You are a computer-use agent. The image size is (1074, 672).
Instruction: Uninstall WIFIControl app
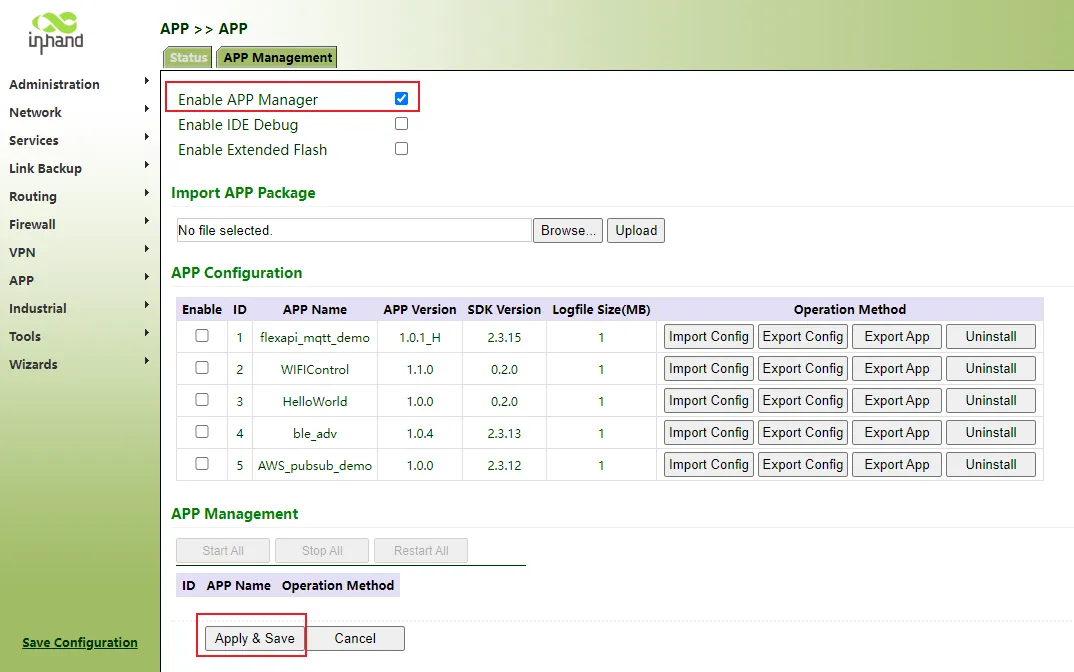(x=990, y=369)
